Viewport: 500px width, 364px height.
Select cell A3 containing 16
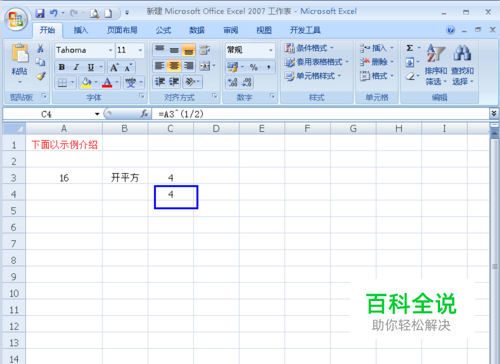click(64, 177)
